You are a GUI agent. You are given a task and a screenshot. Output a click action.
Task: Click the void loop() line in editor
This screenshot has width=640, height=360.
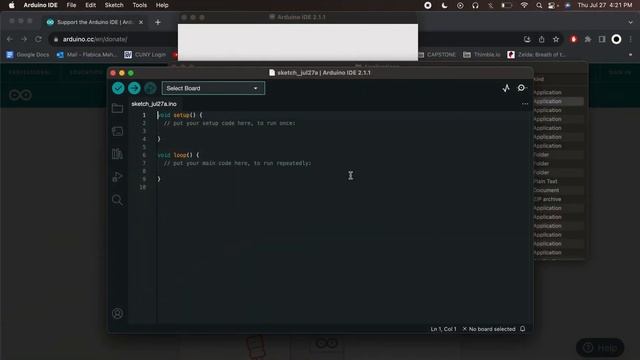[178, 155]
